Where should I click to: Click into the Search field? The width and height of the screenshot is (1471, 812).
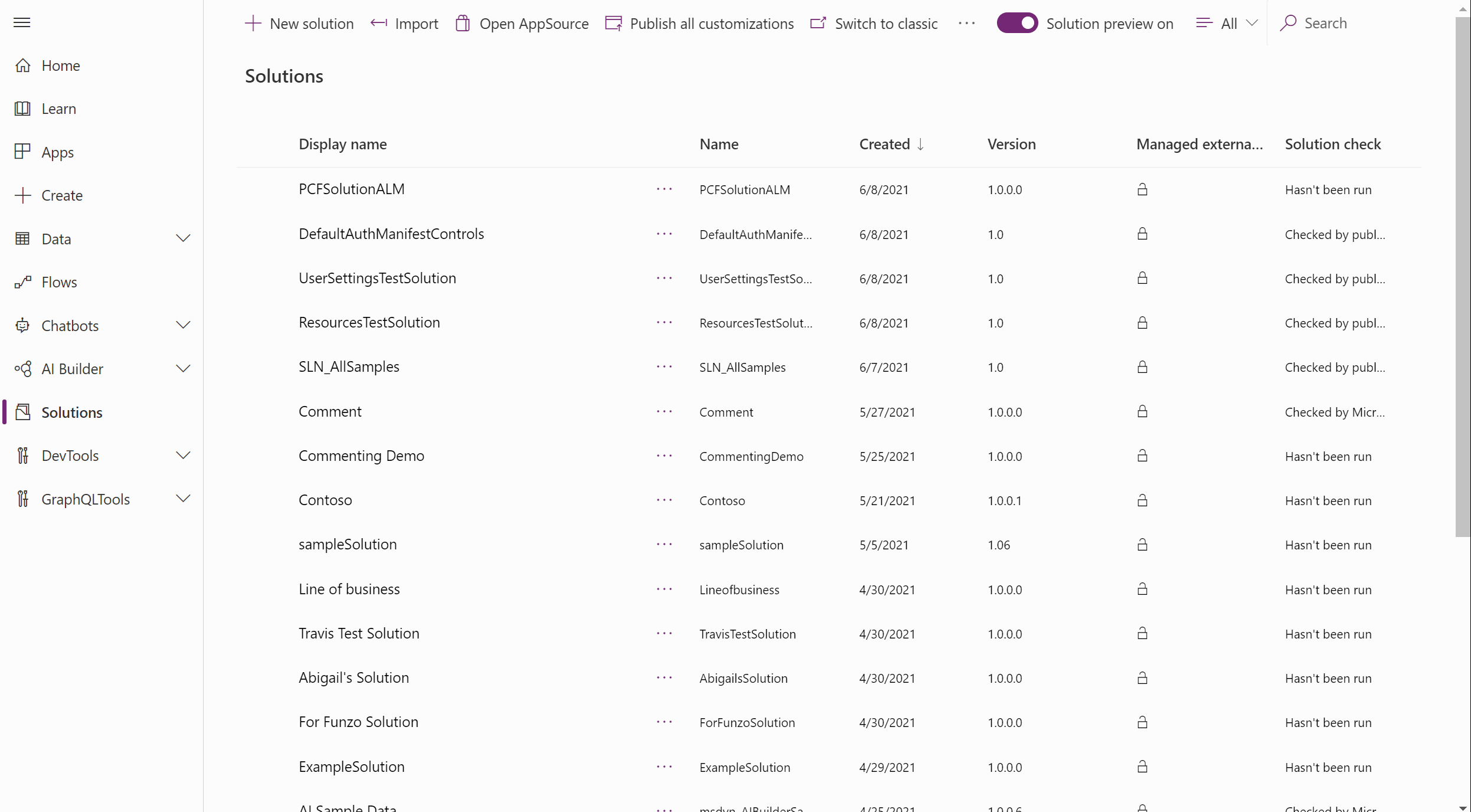1358,23
